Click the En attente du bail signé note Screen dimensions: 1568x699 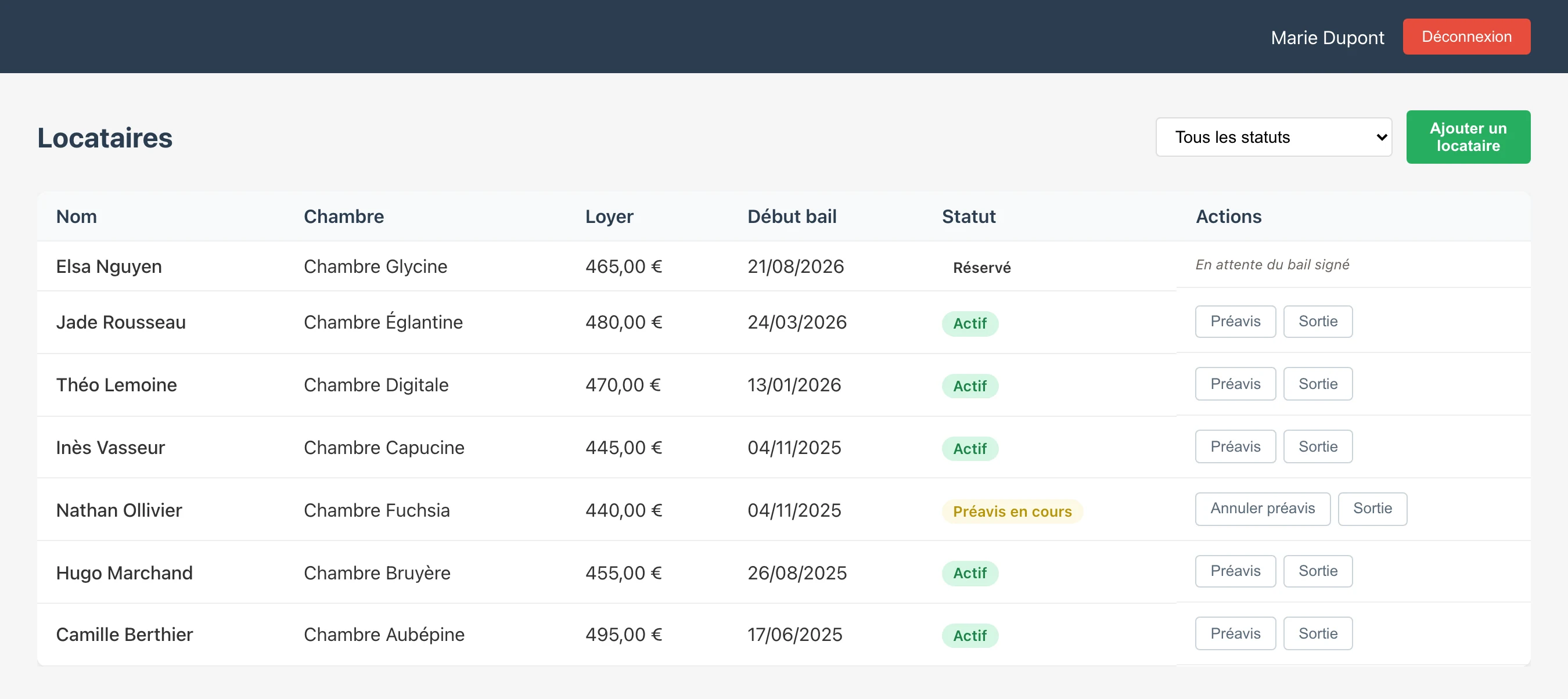pyautogui.click(x=1272, y=265)
